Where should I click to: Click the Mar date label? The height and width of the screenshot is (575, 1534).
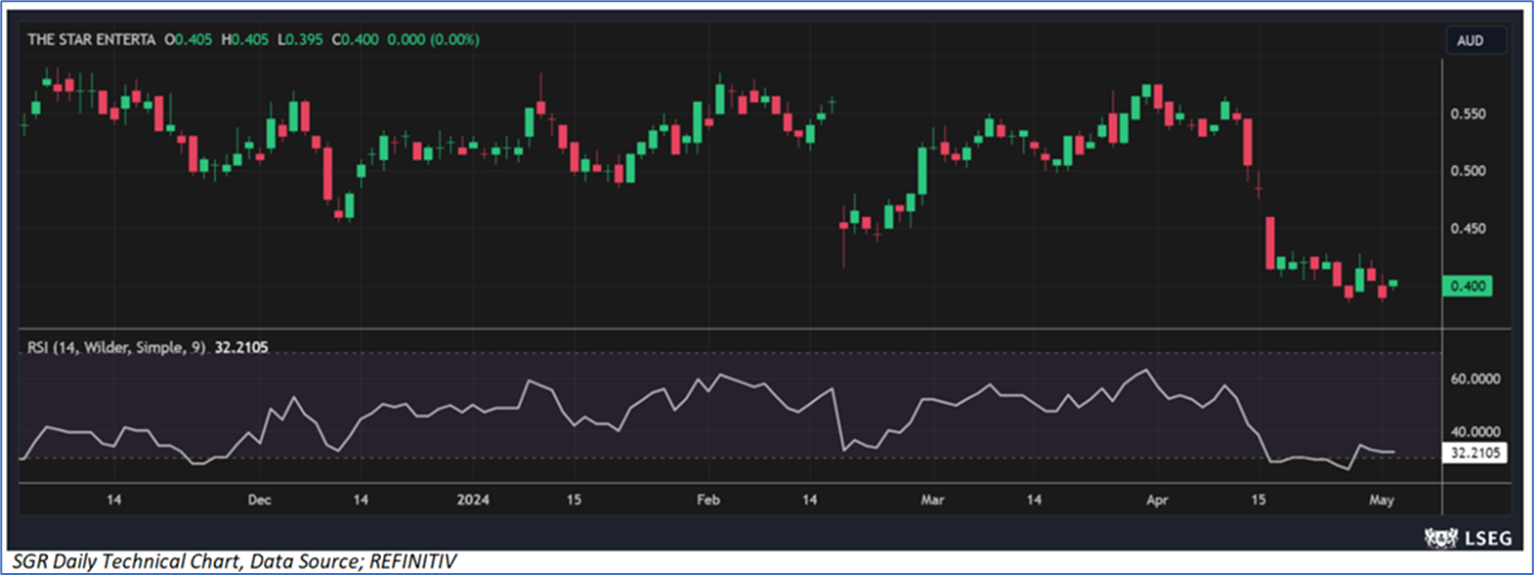932,499
